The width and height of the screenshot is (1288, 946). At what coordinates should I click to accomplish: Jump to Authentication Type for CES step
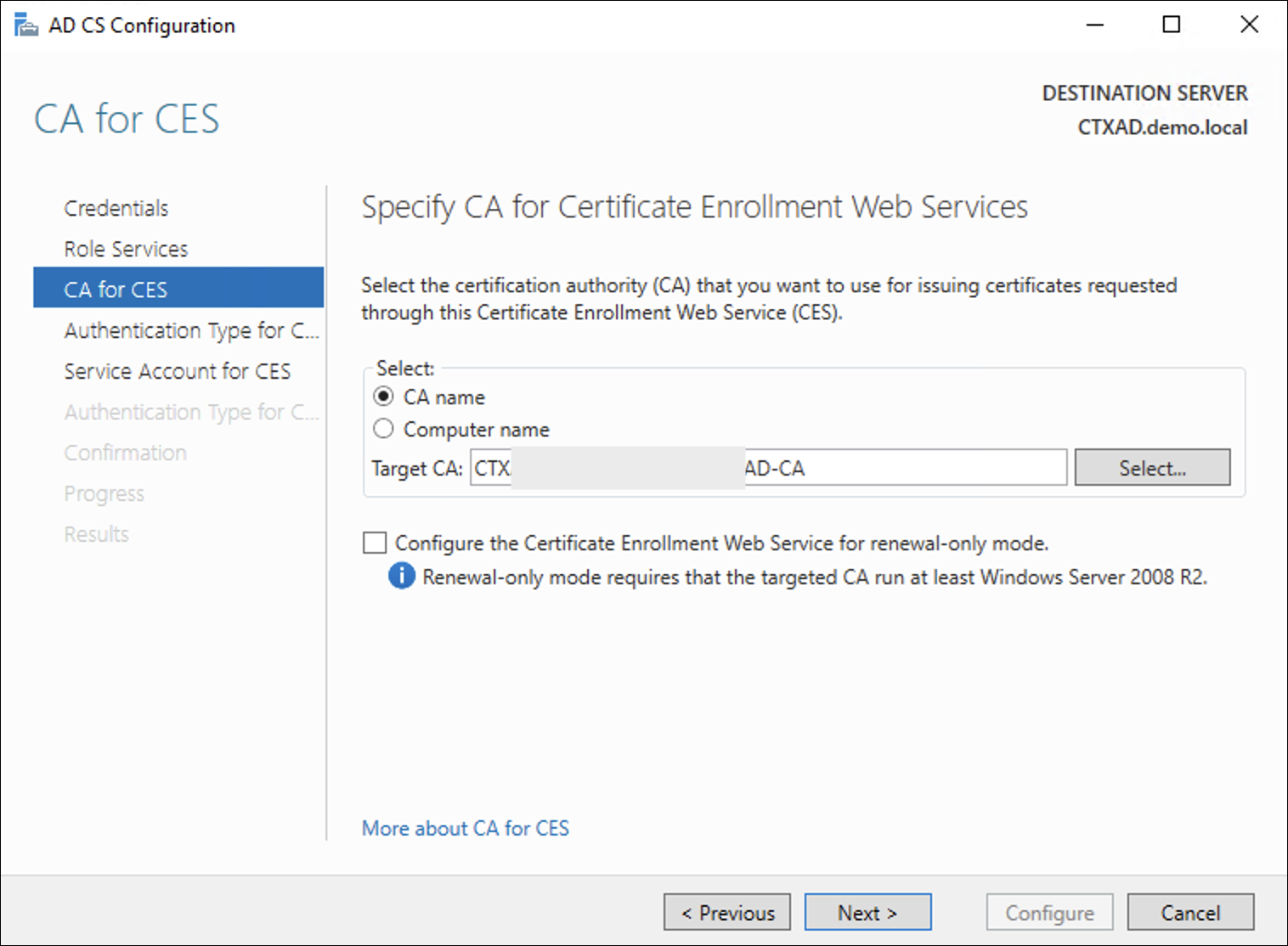(191, 330)
